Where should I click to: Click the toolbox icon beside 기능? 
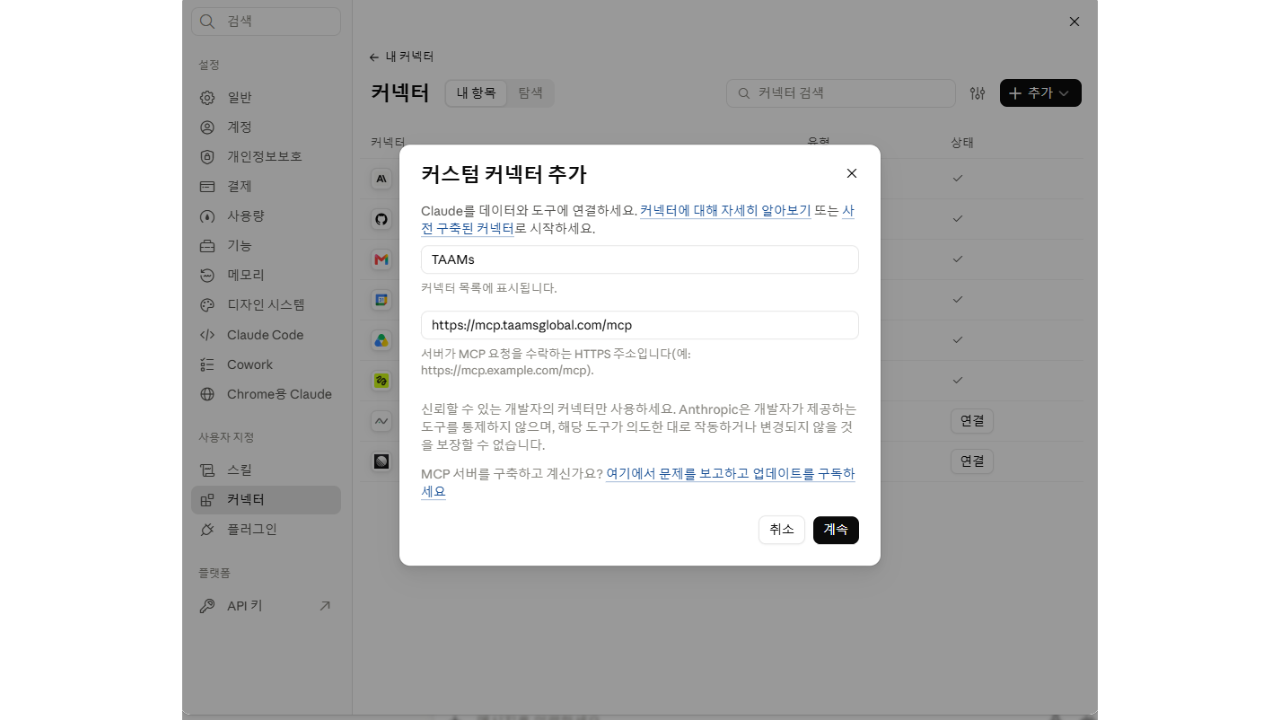(207, 246)
